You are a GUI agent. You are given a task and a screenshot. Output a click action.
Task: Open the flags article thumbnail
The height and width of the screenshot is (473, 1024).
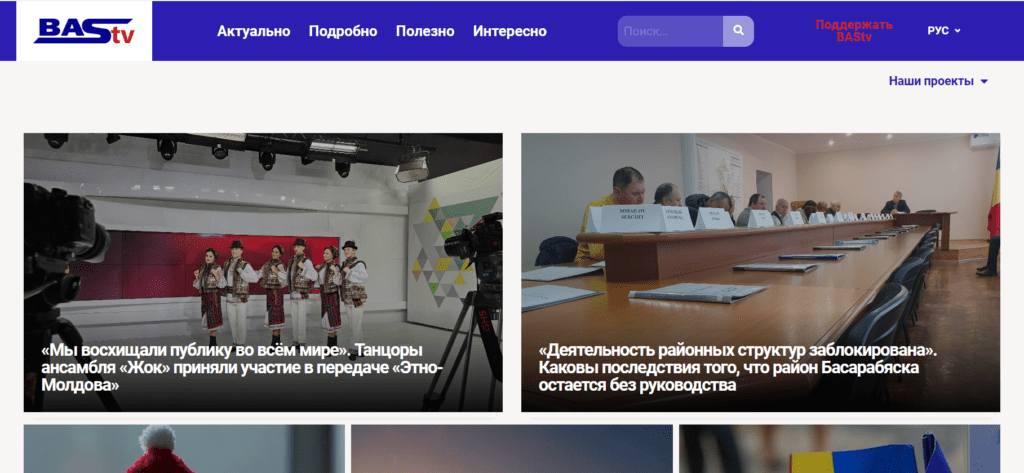[x=838, y=450]
